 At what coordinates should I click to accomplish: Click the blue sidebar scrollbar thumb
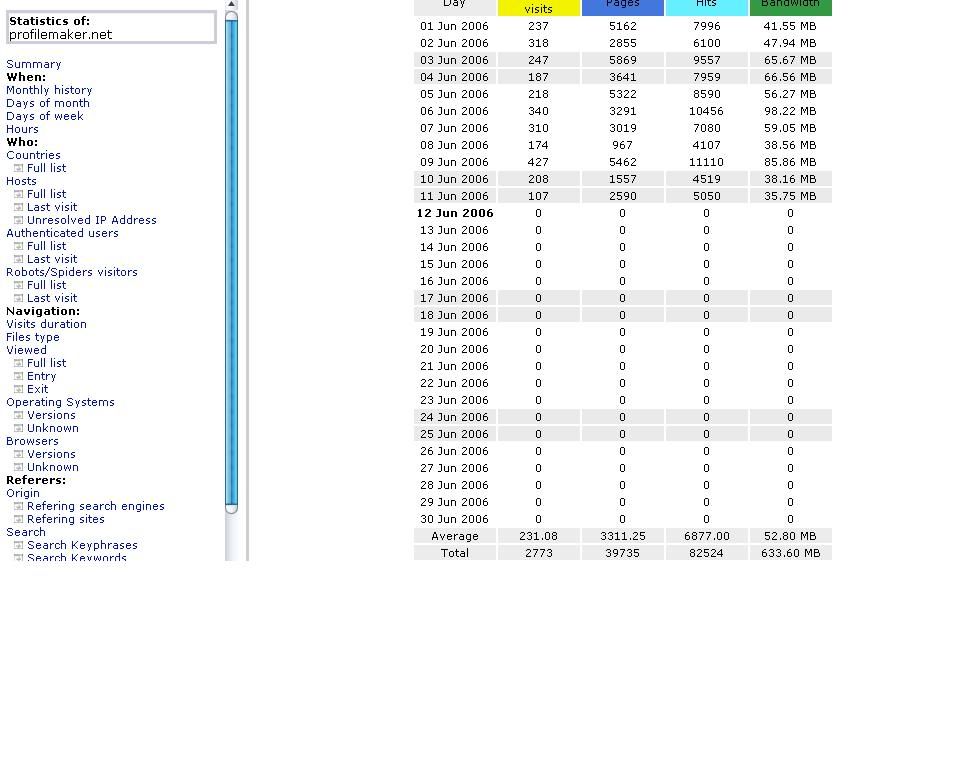coord(231,262)
